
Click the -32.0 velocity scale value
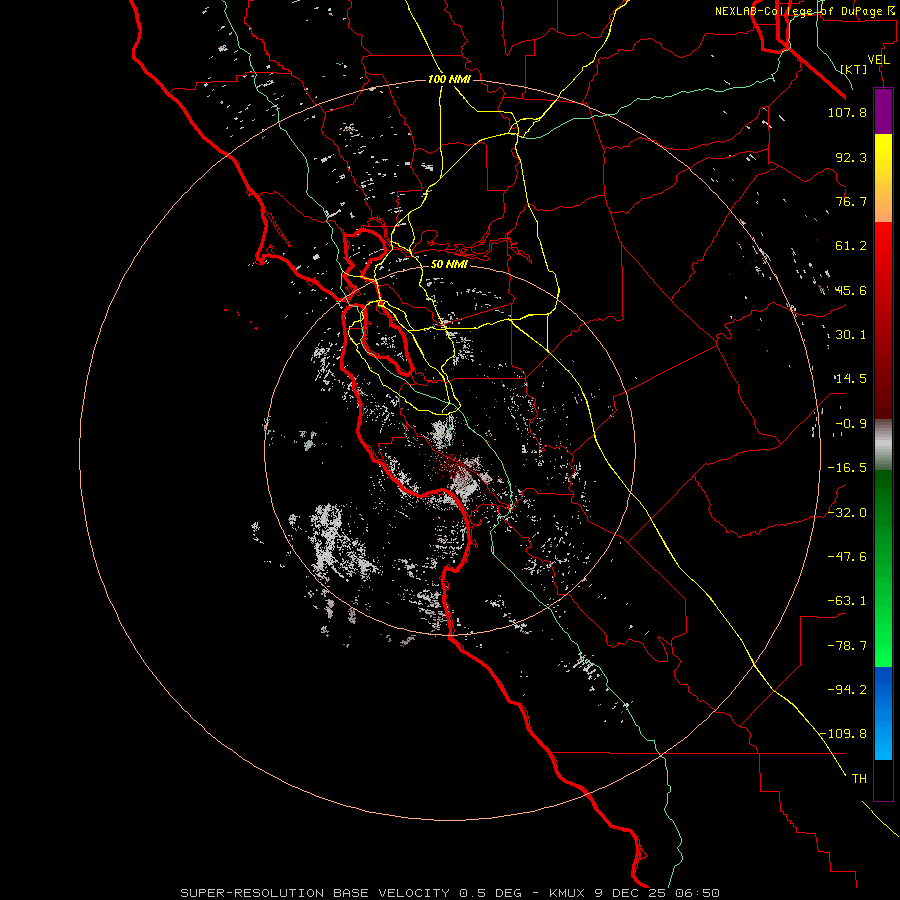click(x=847, y=513)
